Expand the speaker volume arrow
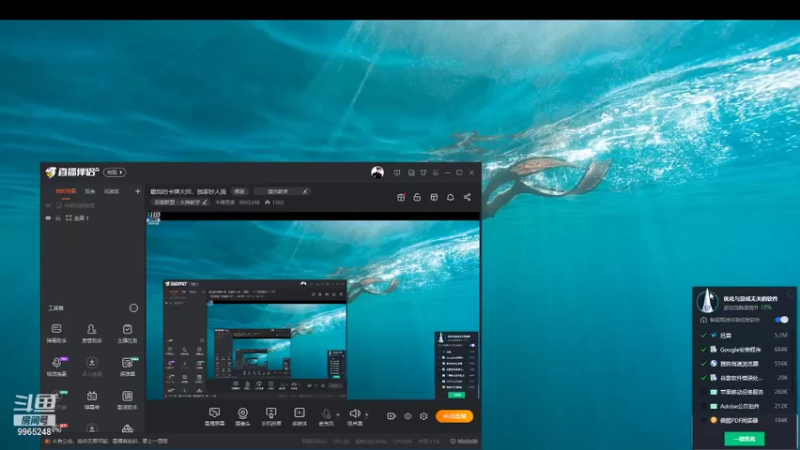Screen dimensions: 800x450 point(366,414)
